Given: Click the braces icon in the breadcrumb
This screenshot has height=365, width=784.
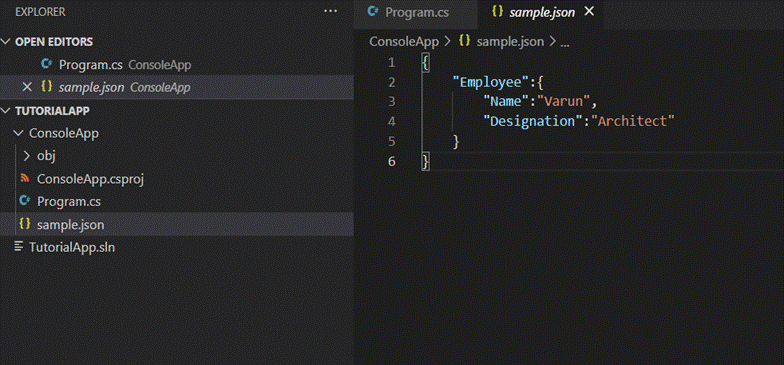Looking at the screenshot, I should coord(464,41).
